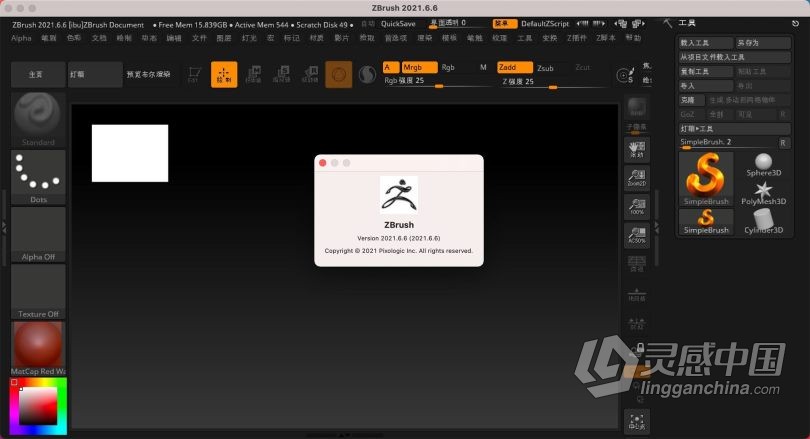The image size is (810, 439).
Task: Open the Alpha menu
Action: 21,38
